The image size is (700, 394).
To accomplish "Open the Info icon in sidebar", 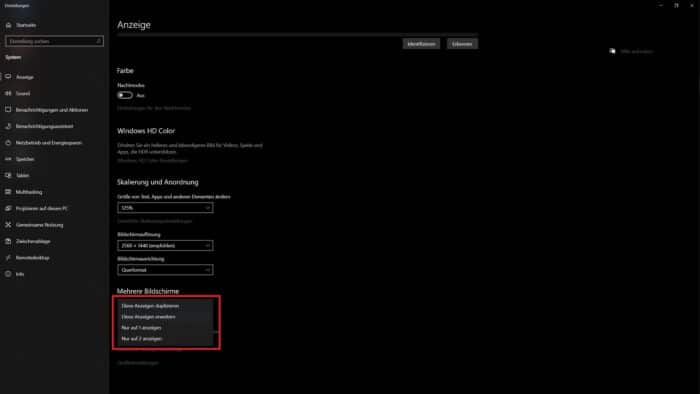I will 8,274.
